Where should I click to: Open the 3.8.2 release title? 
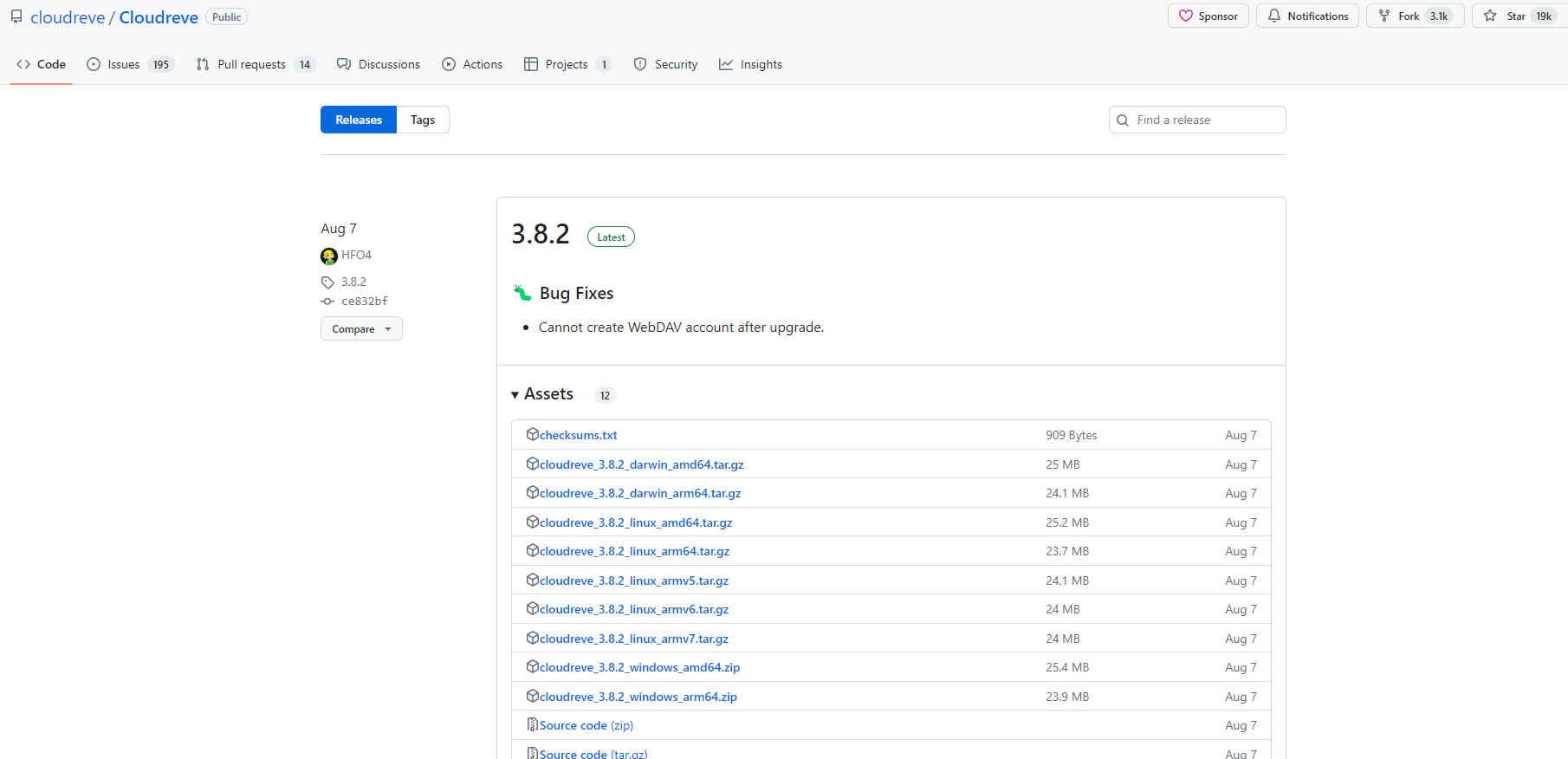(x=541, y=234)
